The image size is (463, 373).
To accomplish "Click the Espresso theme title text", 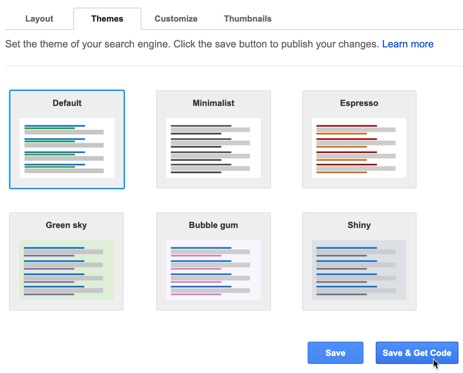I will click(359, 103).
